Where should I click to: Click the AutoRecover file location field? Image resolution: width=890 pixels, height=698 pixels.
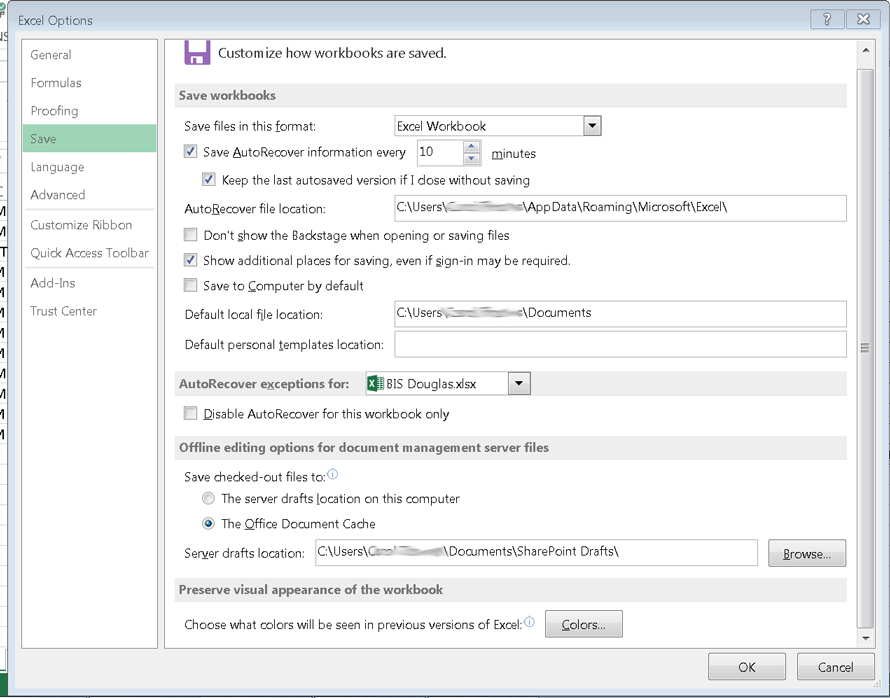pyautogui.click(x=620, y=208)
